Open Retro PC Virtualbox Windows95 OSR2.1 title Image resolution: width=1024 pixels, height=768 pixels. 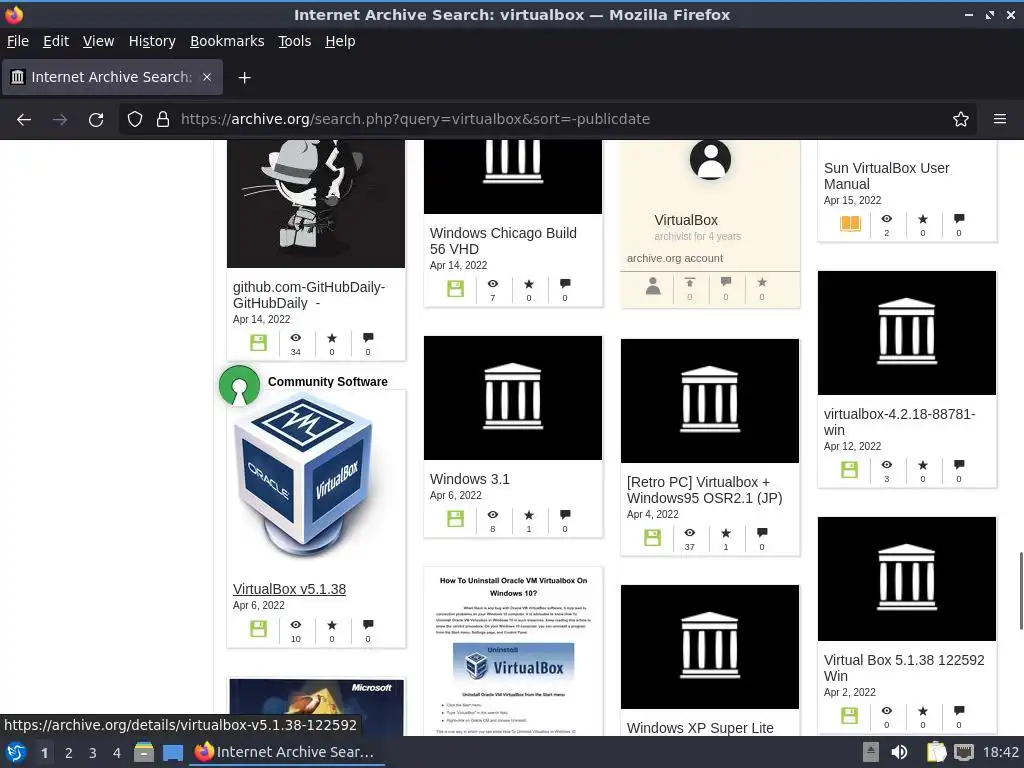coord(704,490)
